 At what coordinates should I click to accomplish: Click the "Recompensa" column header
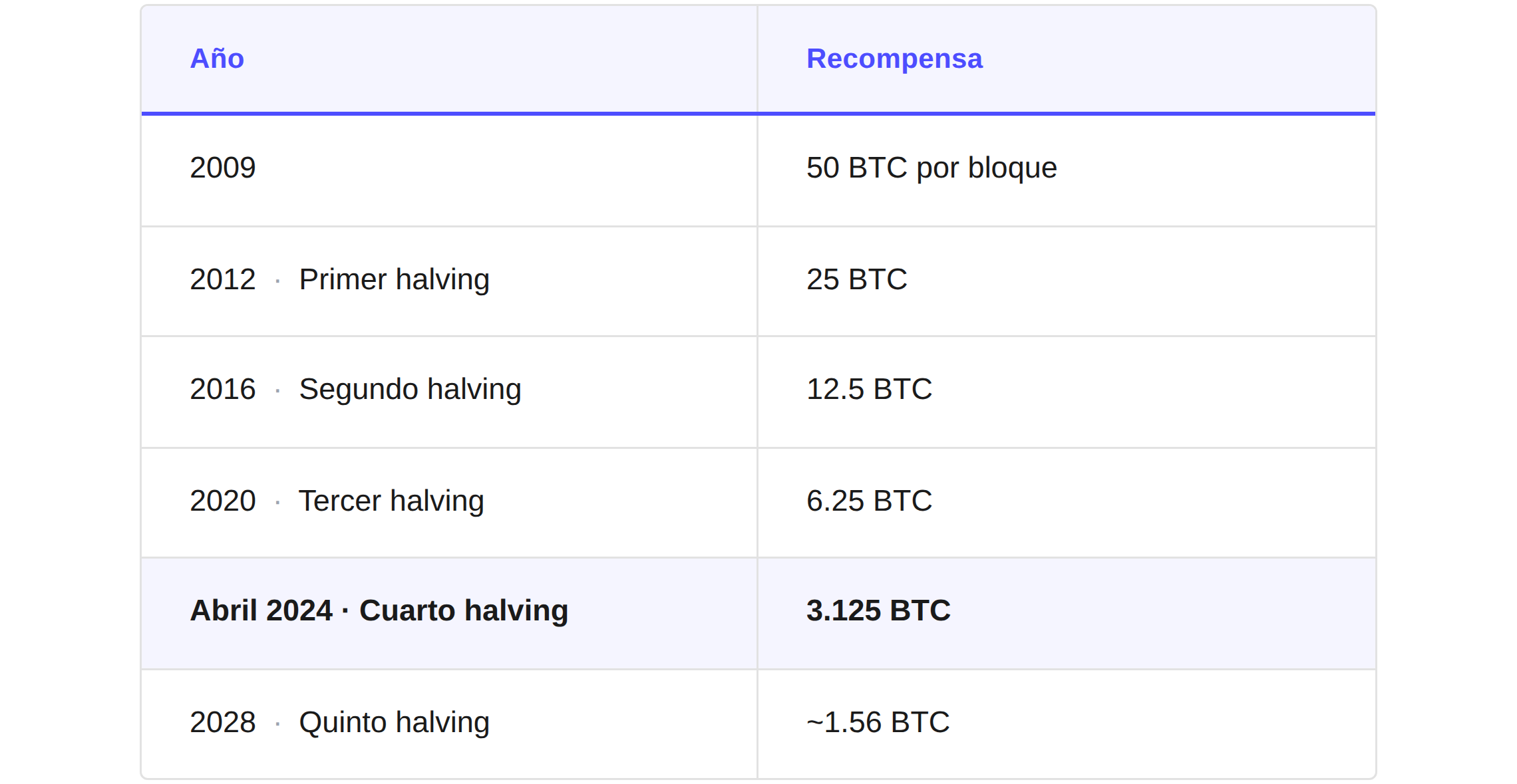(894, 59)
